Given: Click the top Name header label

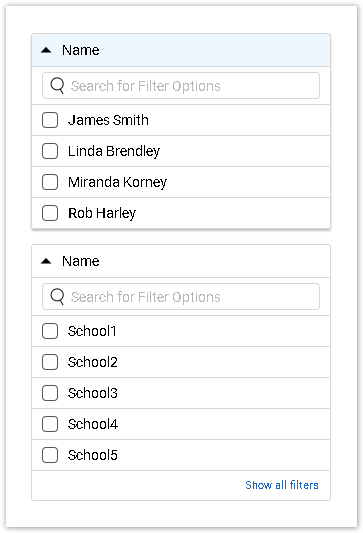Looking at the screenshot, I should 81,50.
